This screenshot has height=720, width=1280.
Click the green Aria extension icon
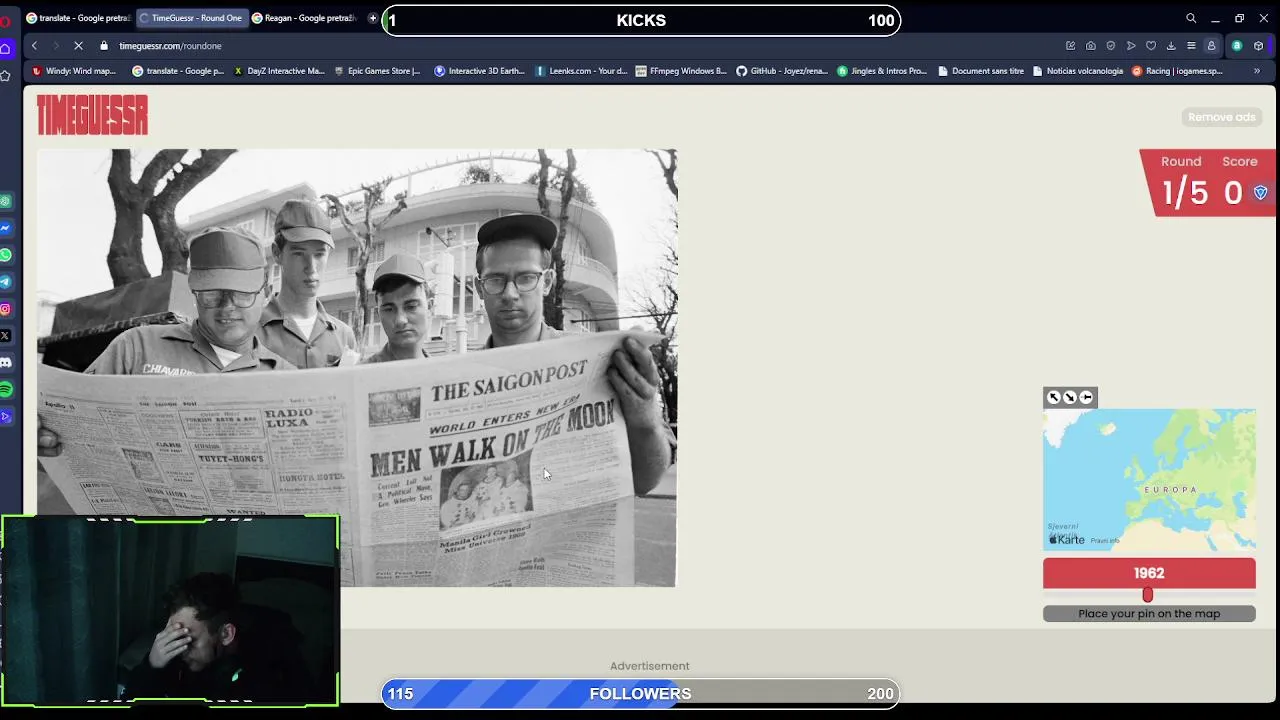[1237, 46]
